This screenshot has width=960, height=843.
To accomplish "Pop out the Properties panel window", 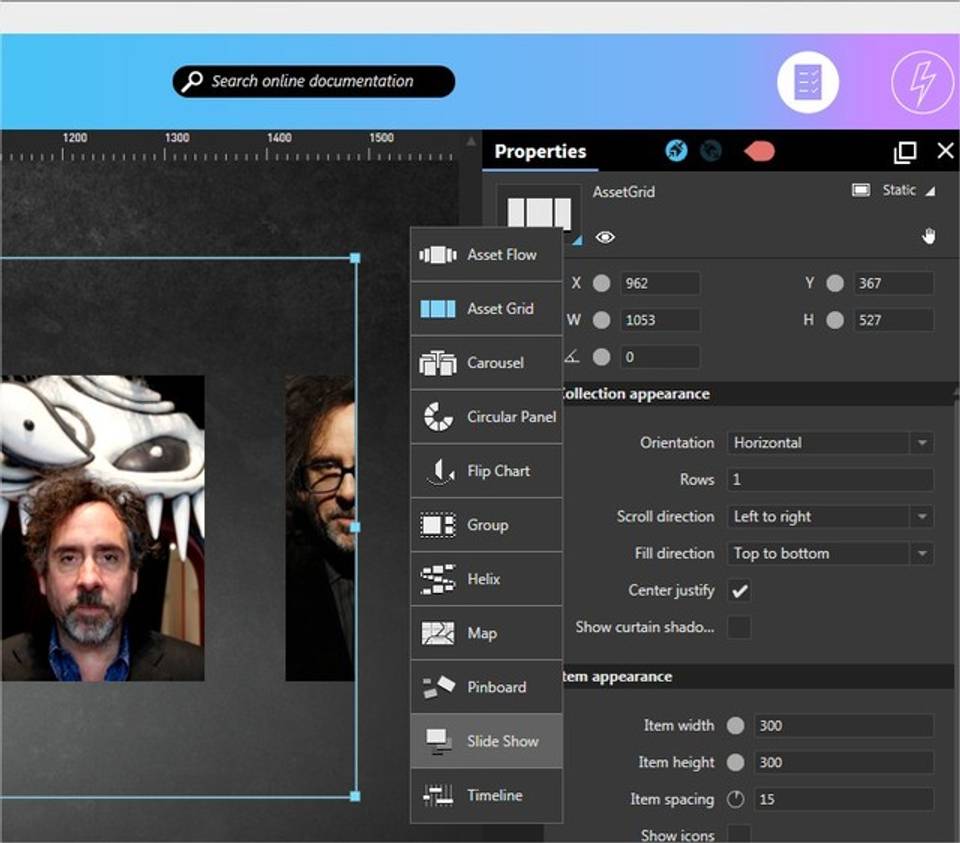I will pos(904,152).
